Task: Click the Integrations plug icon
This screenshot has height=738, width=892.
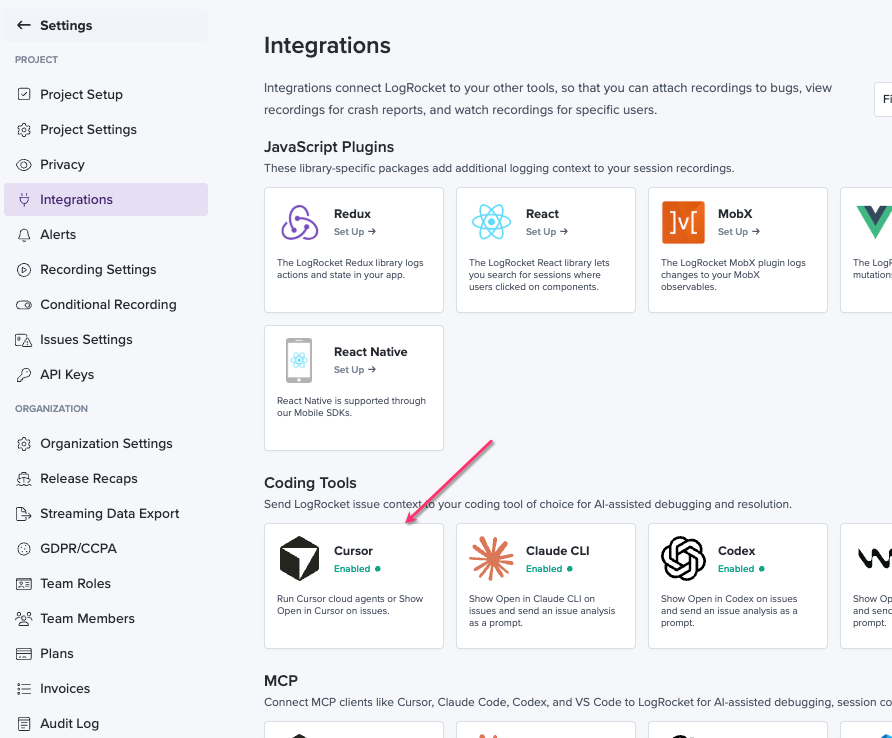Action: [x=24, y=200]
